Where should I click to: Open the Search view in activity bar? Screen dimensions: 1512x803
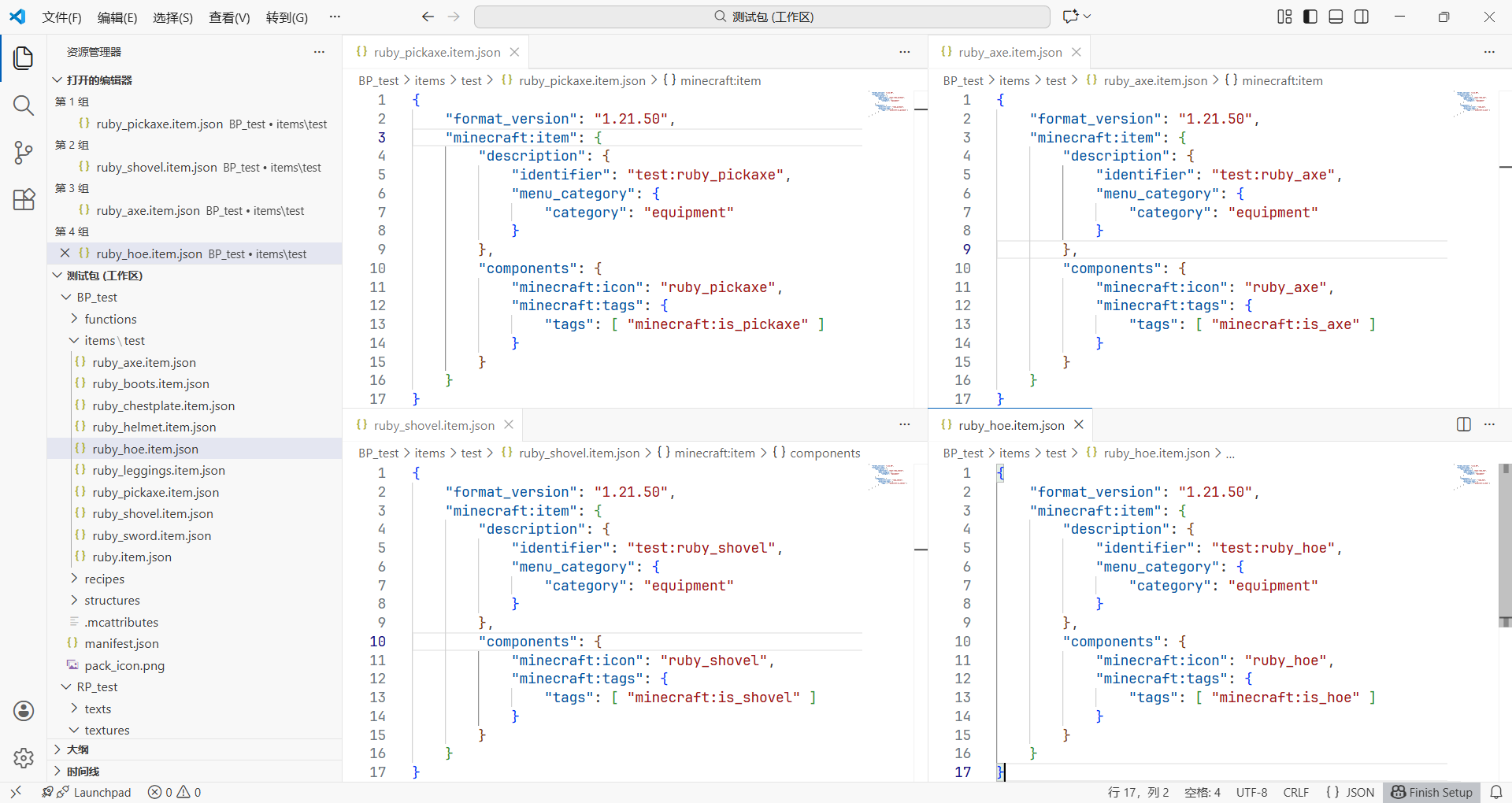point(24,105)
